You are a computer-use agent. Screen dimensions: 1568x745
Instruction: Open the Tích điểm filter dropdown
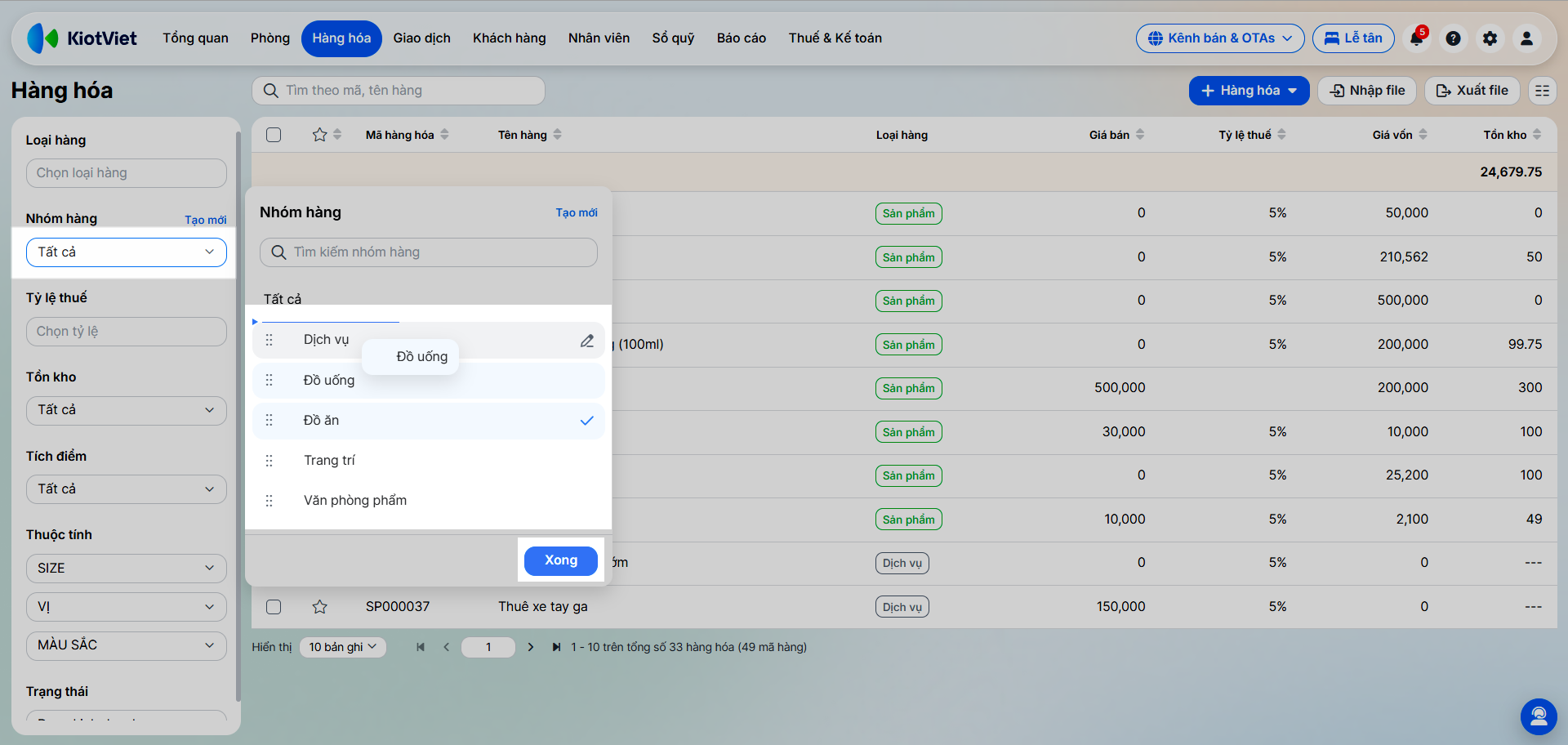point(127,489)
